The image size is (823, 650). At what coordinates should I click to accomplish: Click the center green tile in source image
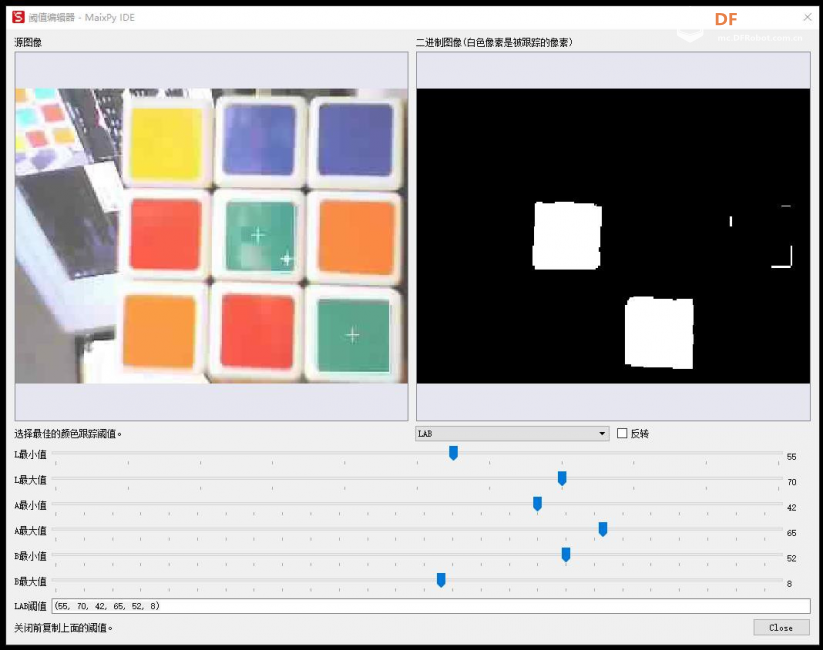pos(260,236)
